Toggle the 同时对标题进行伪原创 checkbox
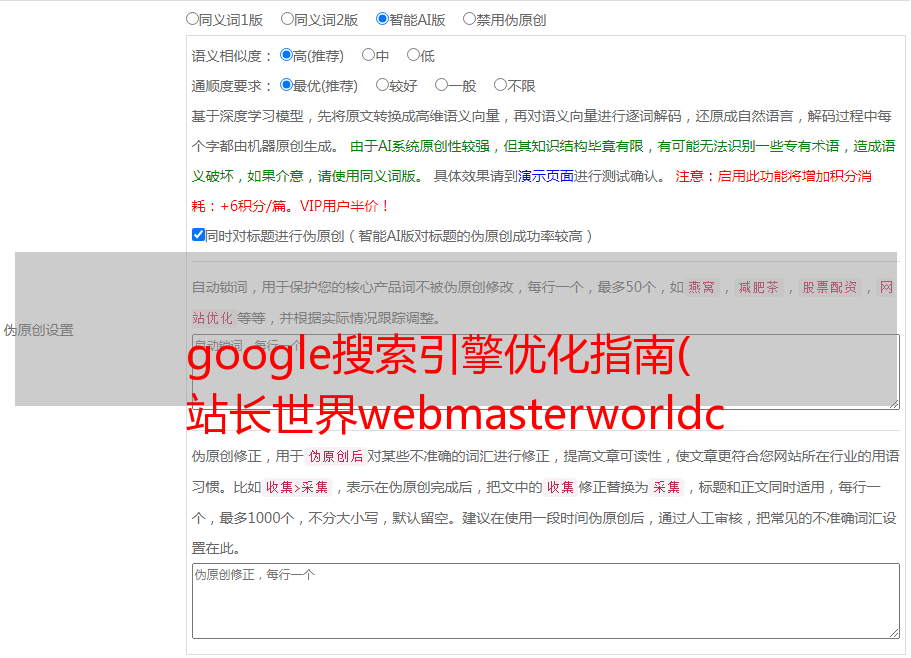 [x=198, y=235]
